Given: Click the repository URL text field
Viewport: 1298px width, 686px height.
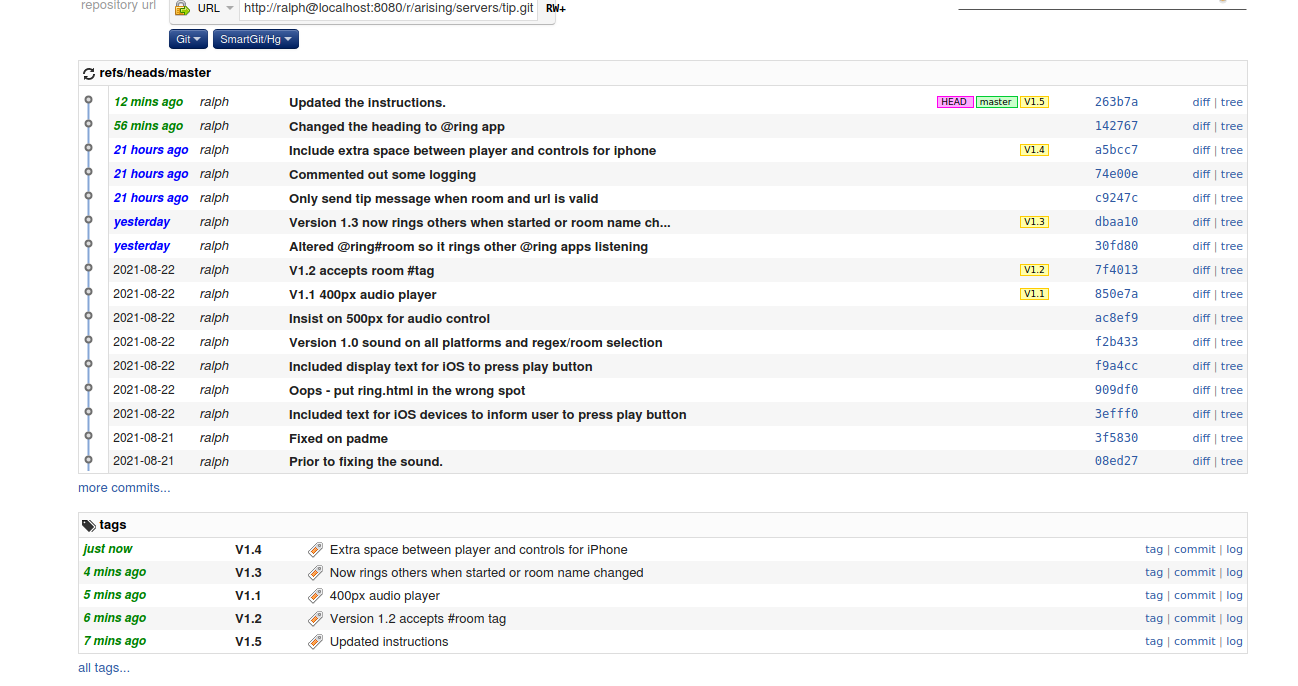Looking at the screenshot, I should (388, 8).
